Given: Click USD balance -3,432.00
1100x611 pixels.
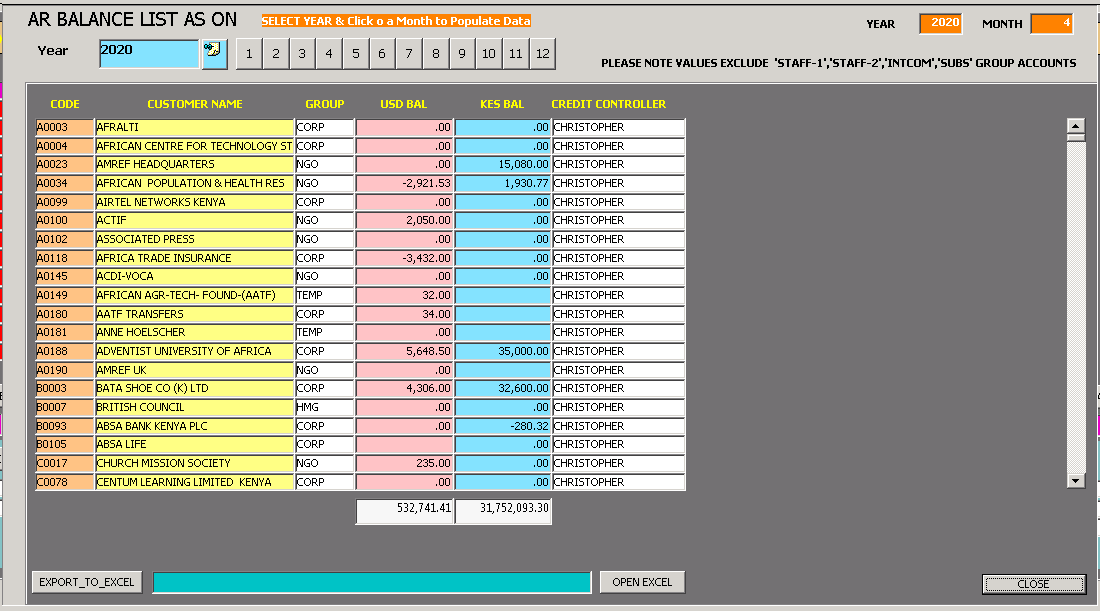Looking at the screenshot, I should tap(404, 258).
